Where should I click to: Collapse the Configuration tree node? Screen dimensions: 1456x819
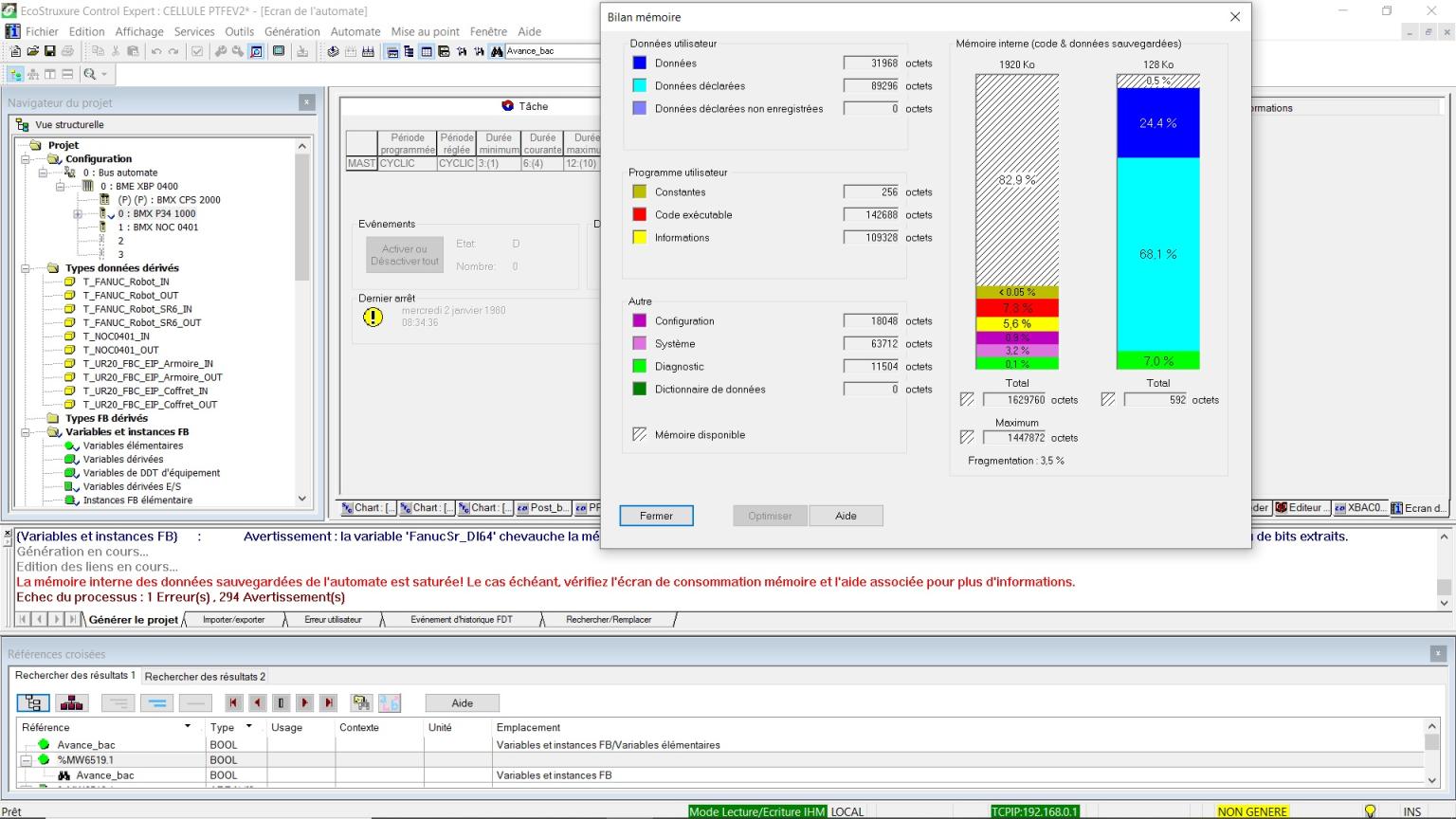click(27, 159)
